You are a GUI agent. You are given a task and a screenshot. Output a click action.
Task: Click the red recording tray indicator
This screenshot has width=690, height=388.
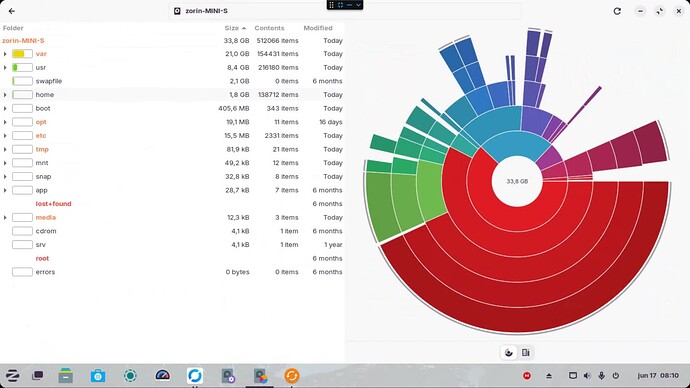coord(526,376)
